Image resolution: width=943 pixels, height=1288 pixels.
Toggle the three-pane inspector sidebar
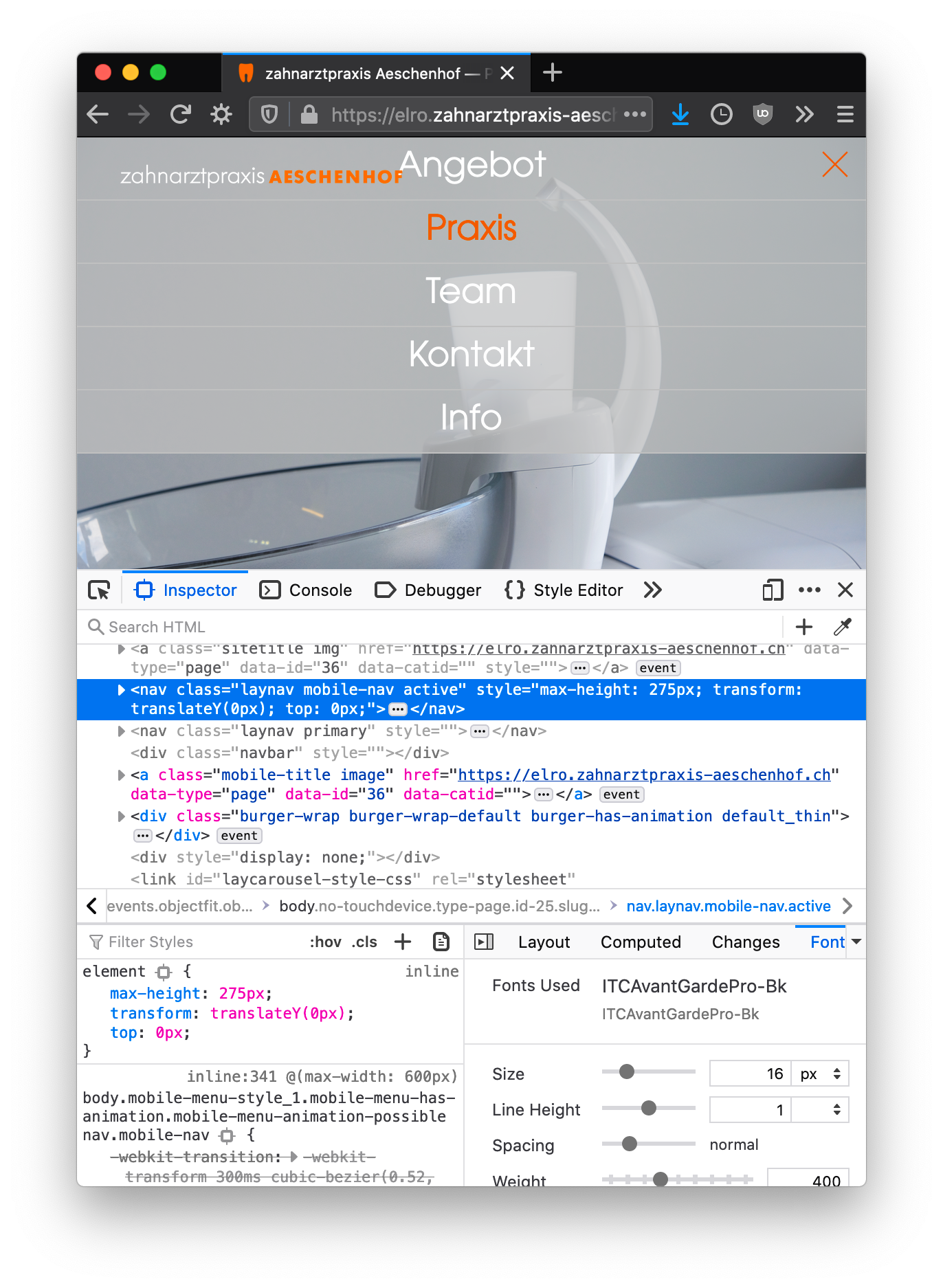pos(484,942)
